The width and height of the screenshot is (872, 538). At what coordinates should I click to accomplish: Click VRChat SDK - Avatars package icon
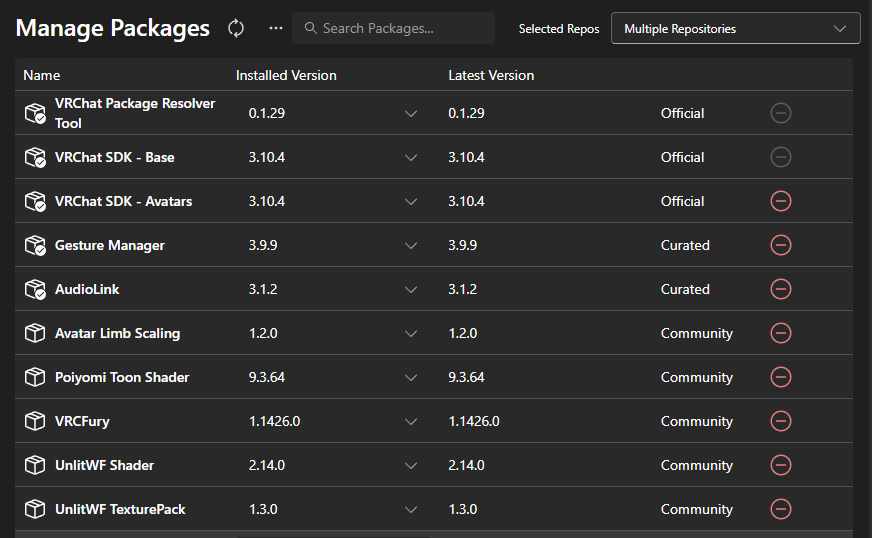point(35,201)
